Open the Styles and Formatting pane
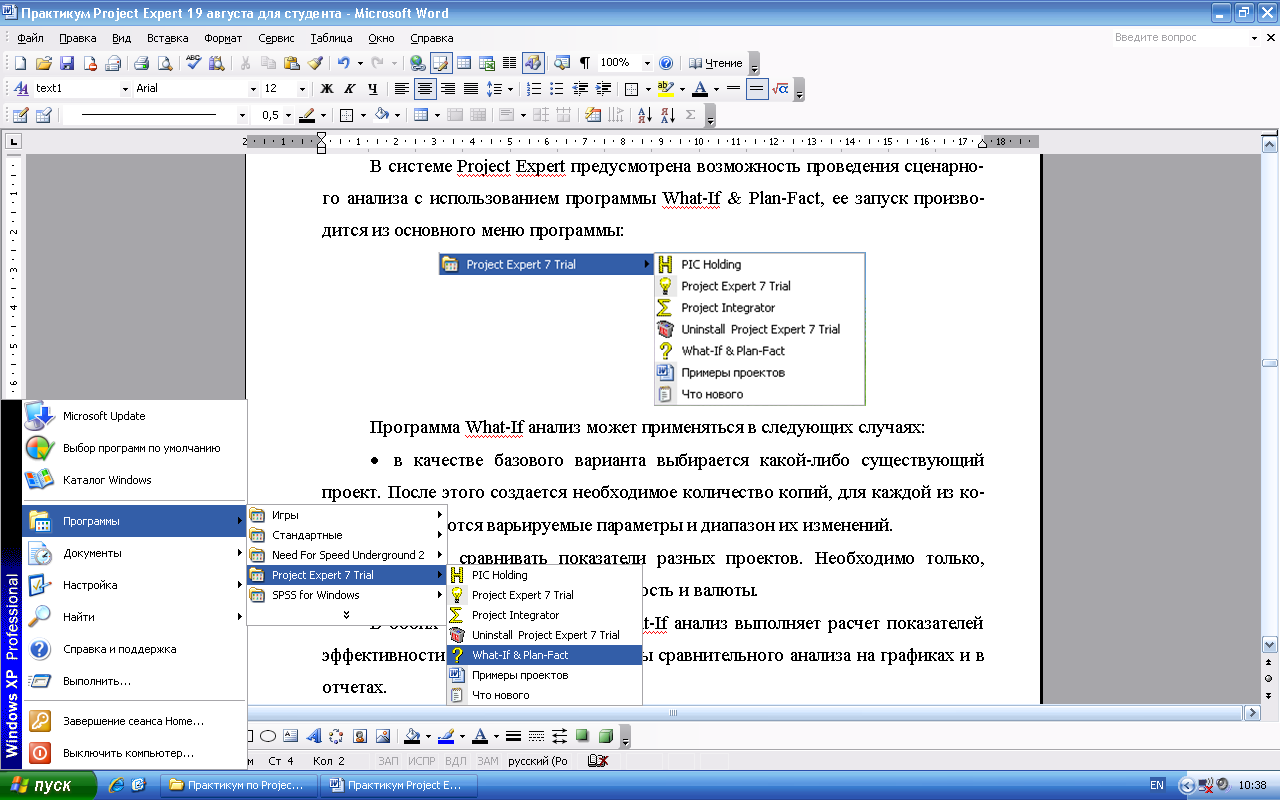1280x800 pixels. [20, 89]
